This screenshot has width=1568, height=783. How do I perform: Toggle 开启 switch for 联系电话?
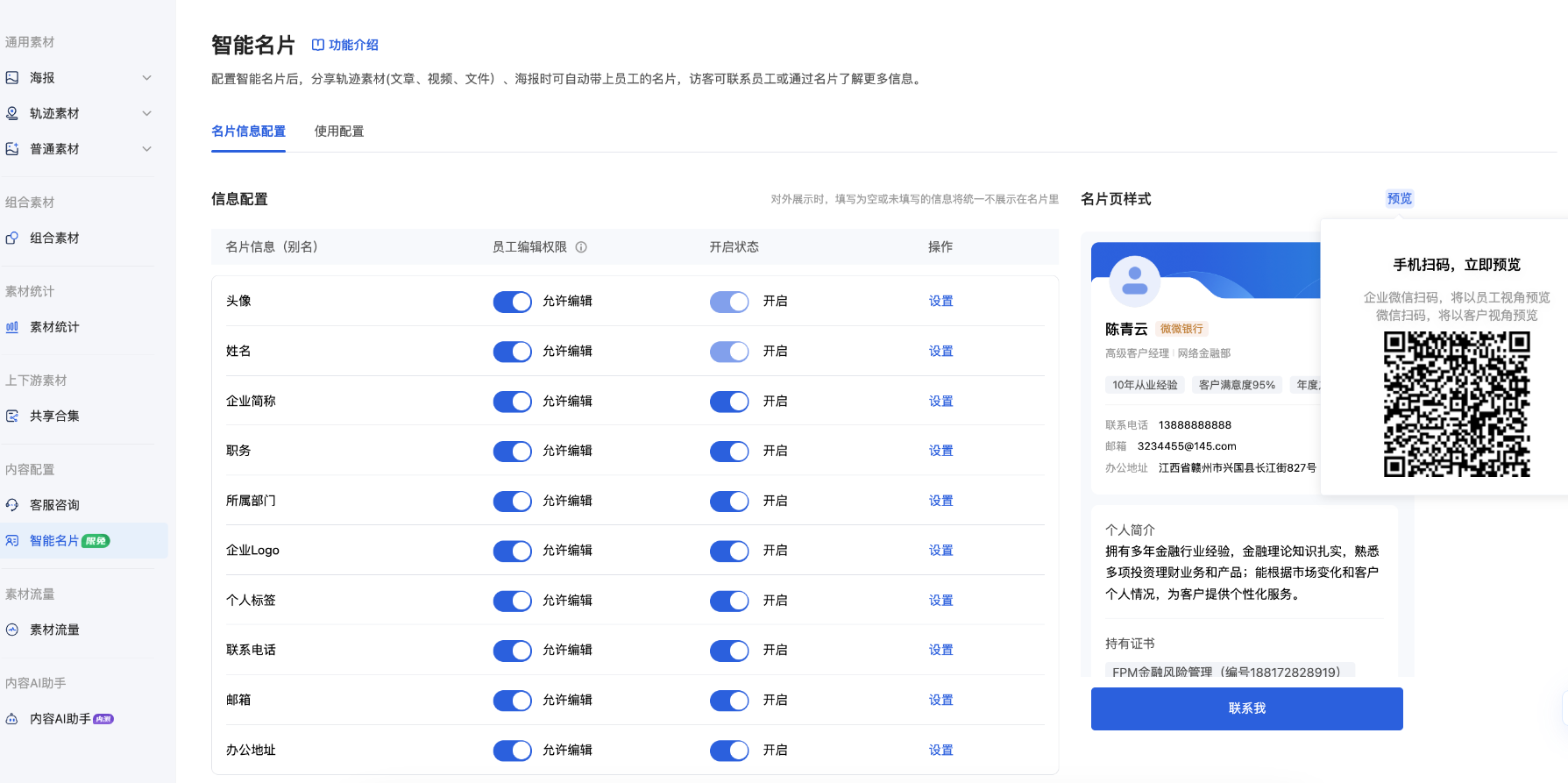[729, 651]
